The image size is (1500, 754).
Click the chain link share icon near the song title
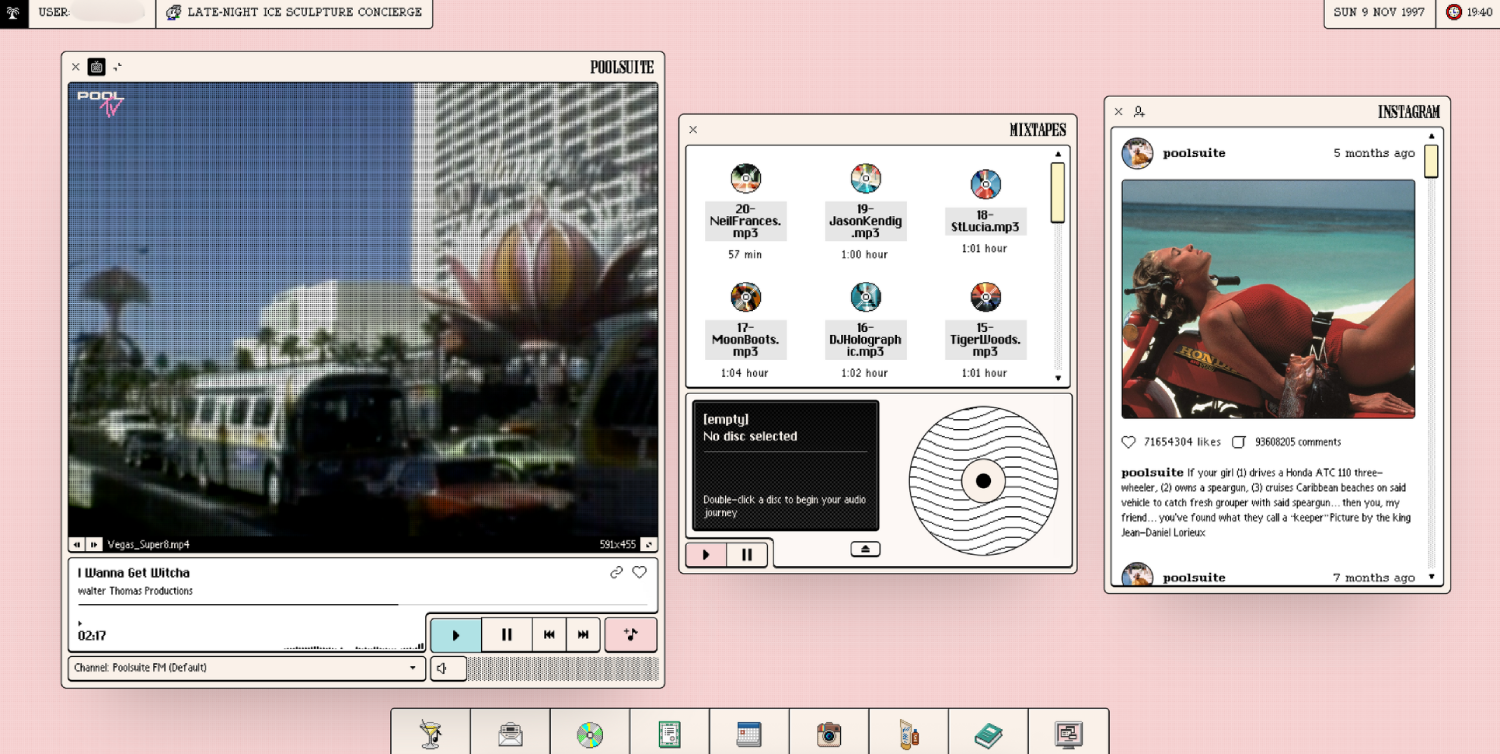[618, 572]
